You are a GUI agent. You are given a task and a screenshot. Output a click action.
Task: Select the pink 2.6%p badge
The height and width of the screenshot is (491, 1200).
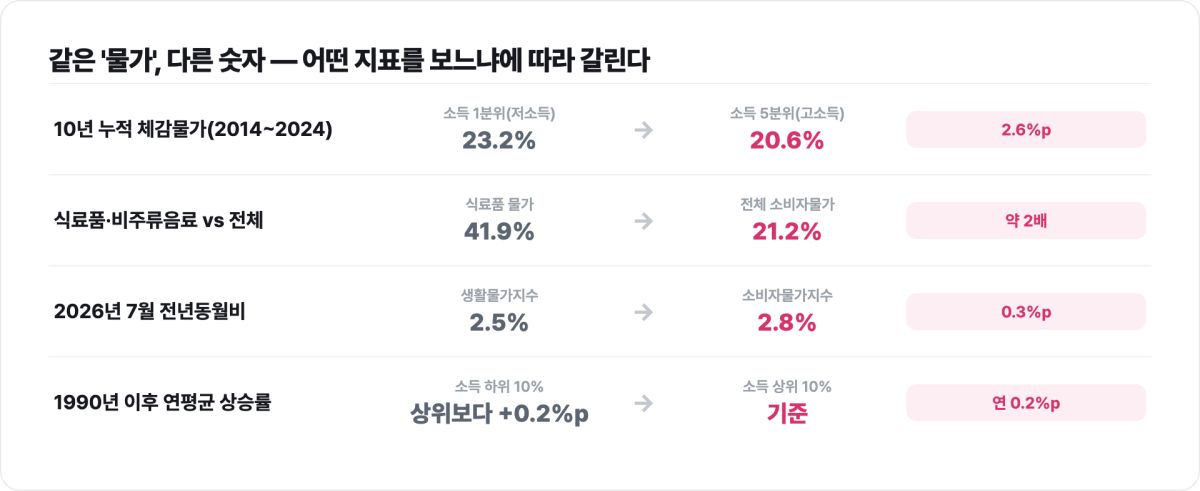1026,130
